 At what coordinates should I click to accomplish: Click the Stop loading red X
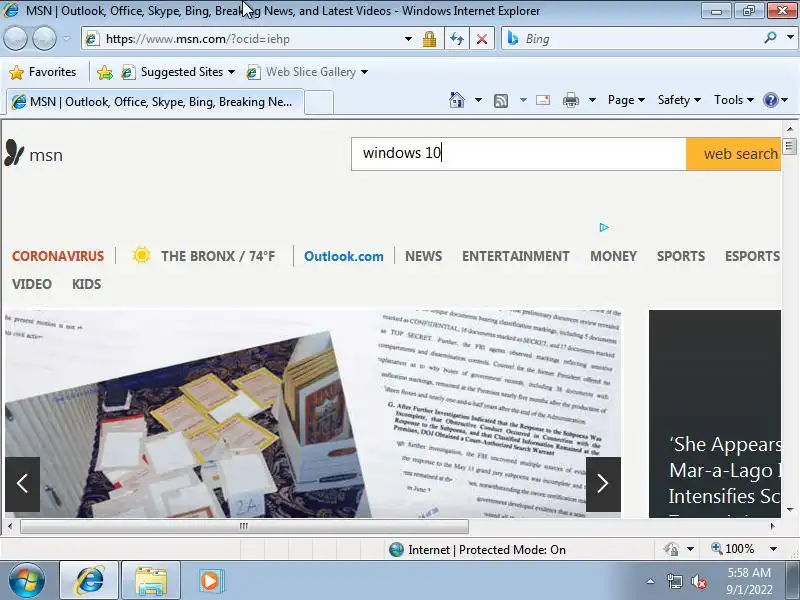[481, 39]
